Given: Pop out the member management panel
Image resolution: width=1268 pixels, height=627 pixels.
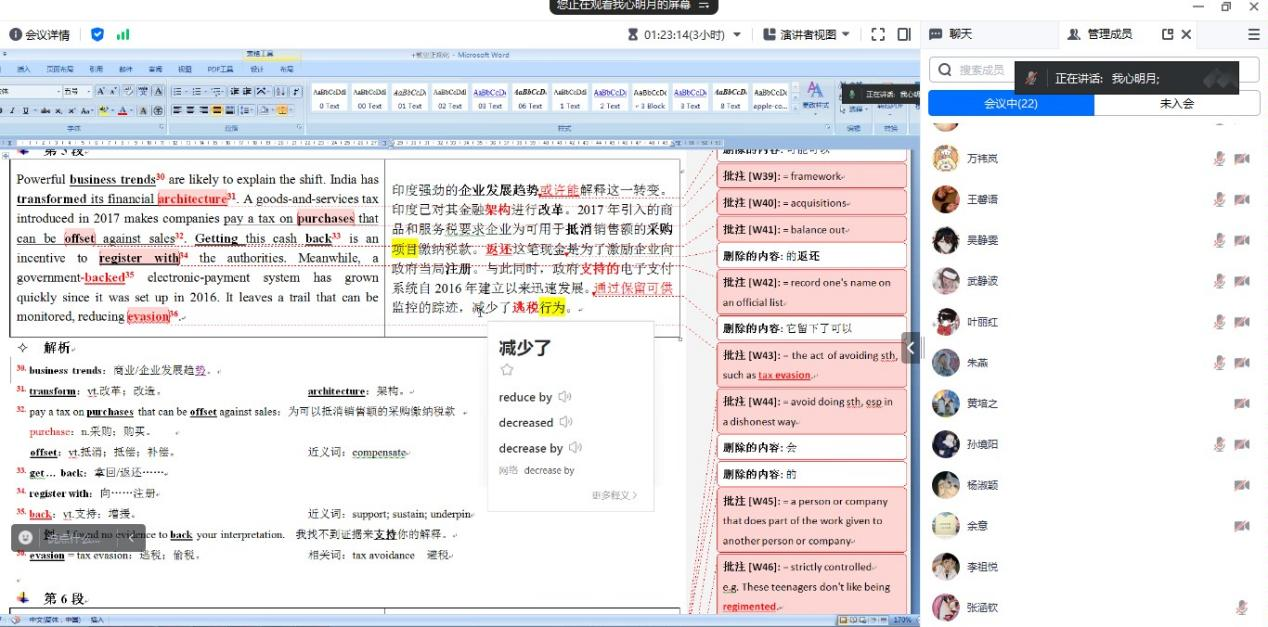Looking at the screenshot, I should point(1167,34).
